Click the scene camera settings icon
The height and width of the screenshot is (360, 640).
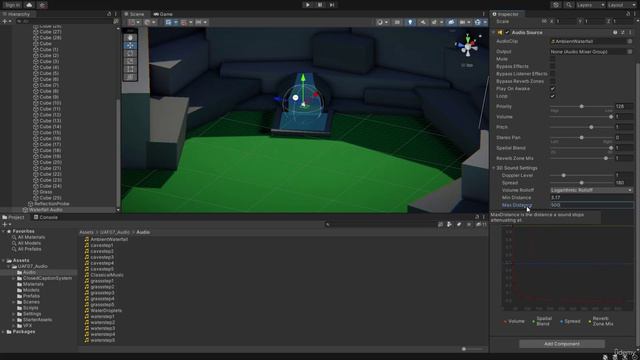coord(463,22)
